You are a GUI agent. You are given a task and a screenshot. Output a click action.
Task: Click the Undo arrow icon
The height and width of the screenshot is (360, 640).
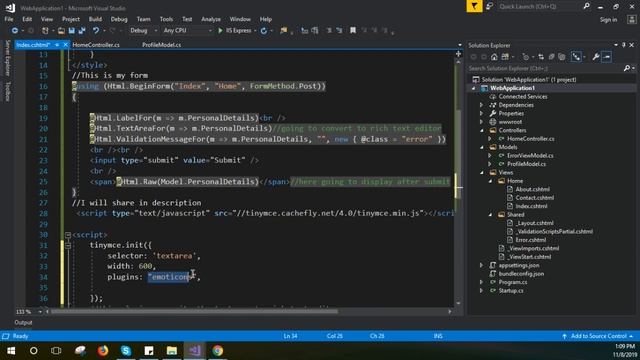[96, 31]
